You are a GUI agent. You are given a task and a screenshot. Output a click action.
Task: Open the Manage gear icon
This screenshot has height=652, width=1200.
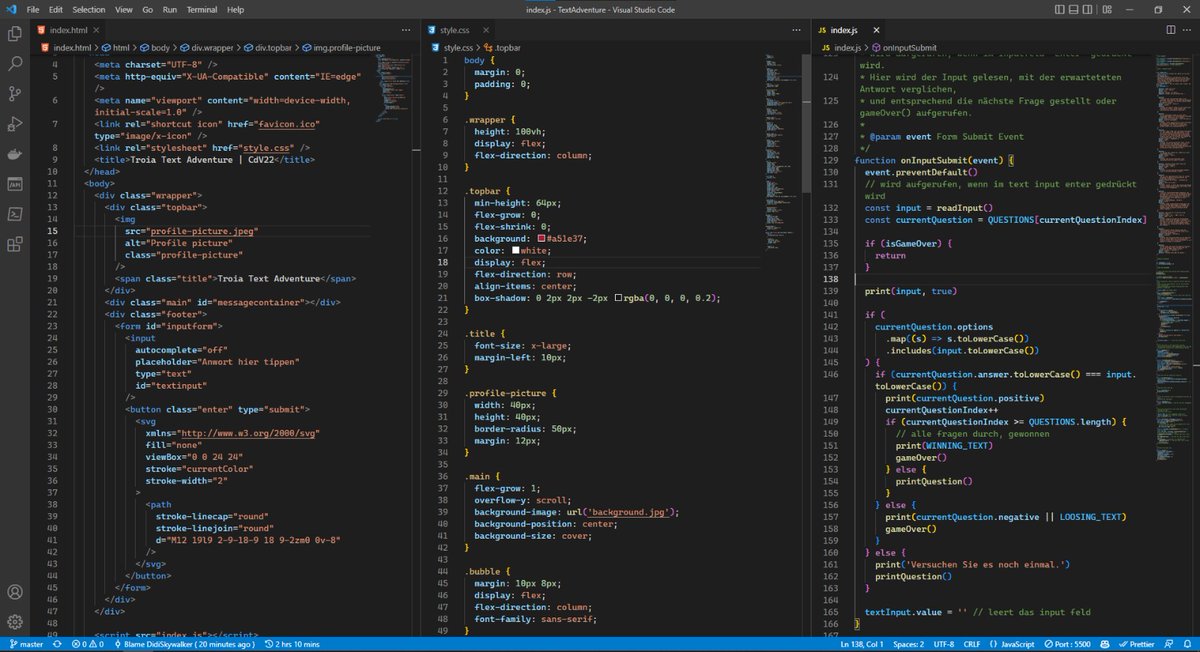pos(15,621)
